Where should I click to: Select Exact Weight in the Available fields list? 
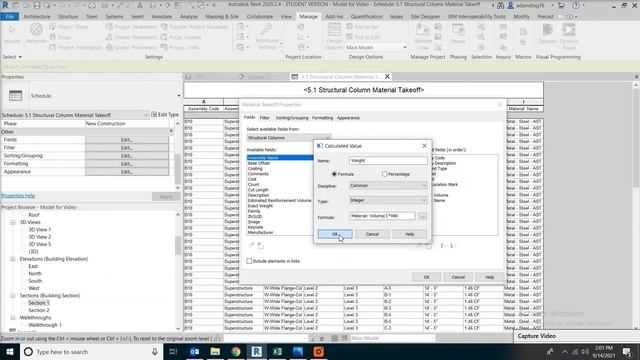tap(260, 206)
